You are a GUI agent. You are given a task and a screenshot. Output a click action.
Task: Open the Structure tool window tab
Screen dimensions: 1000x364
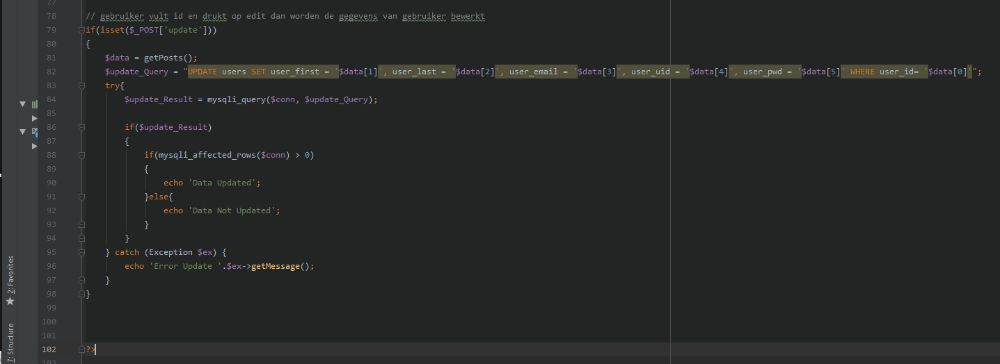click(x=10, y=342)
